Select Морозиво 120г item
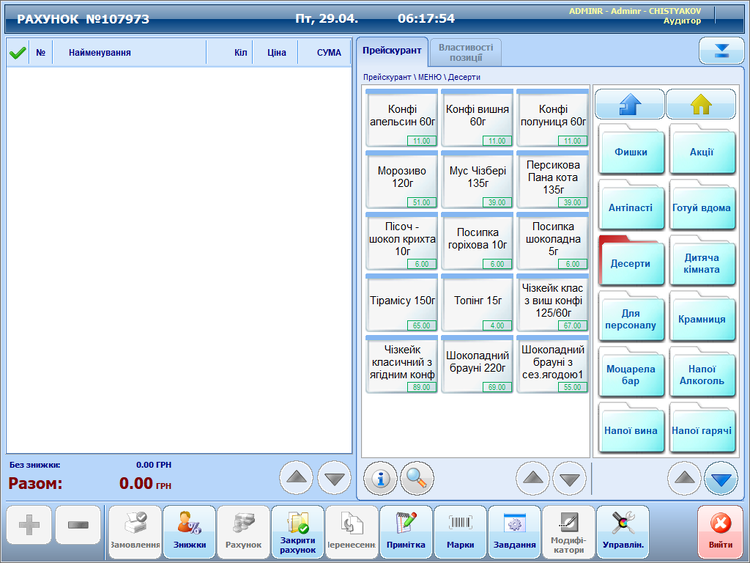The height and width of the screenshot is (563, 750). (x=403, y=178)
